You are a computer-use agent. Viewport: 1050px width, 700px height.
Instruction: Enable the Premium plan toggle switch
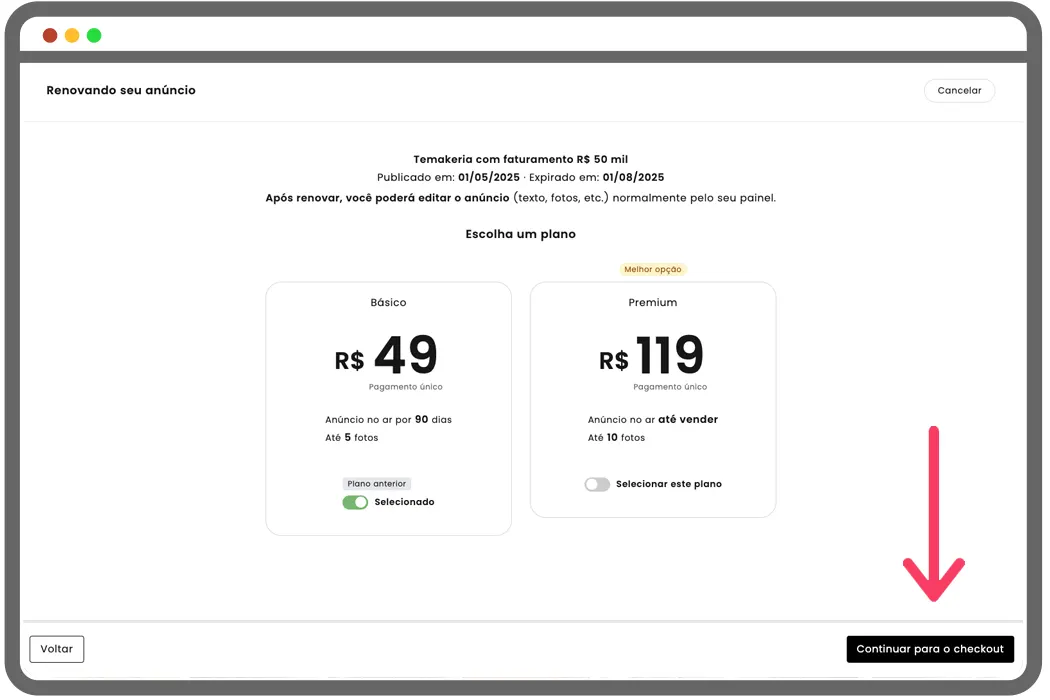pos(597,484)
